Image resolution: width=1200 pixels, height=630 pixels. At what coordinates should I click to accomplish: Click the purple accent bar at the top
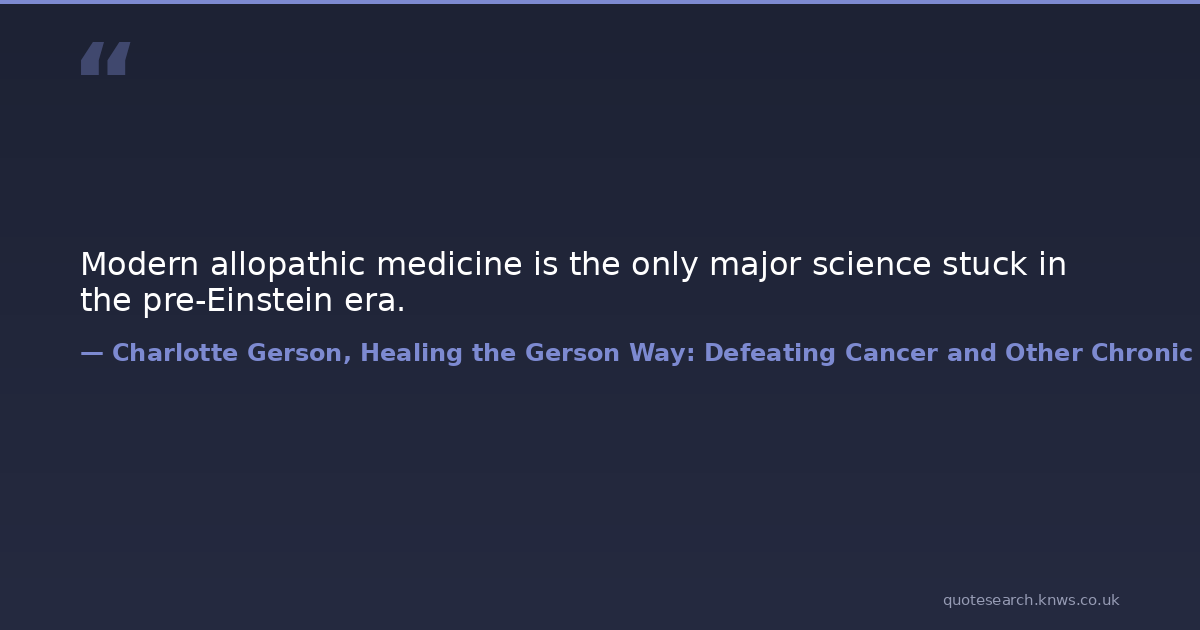(600, 2)
